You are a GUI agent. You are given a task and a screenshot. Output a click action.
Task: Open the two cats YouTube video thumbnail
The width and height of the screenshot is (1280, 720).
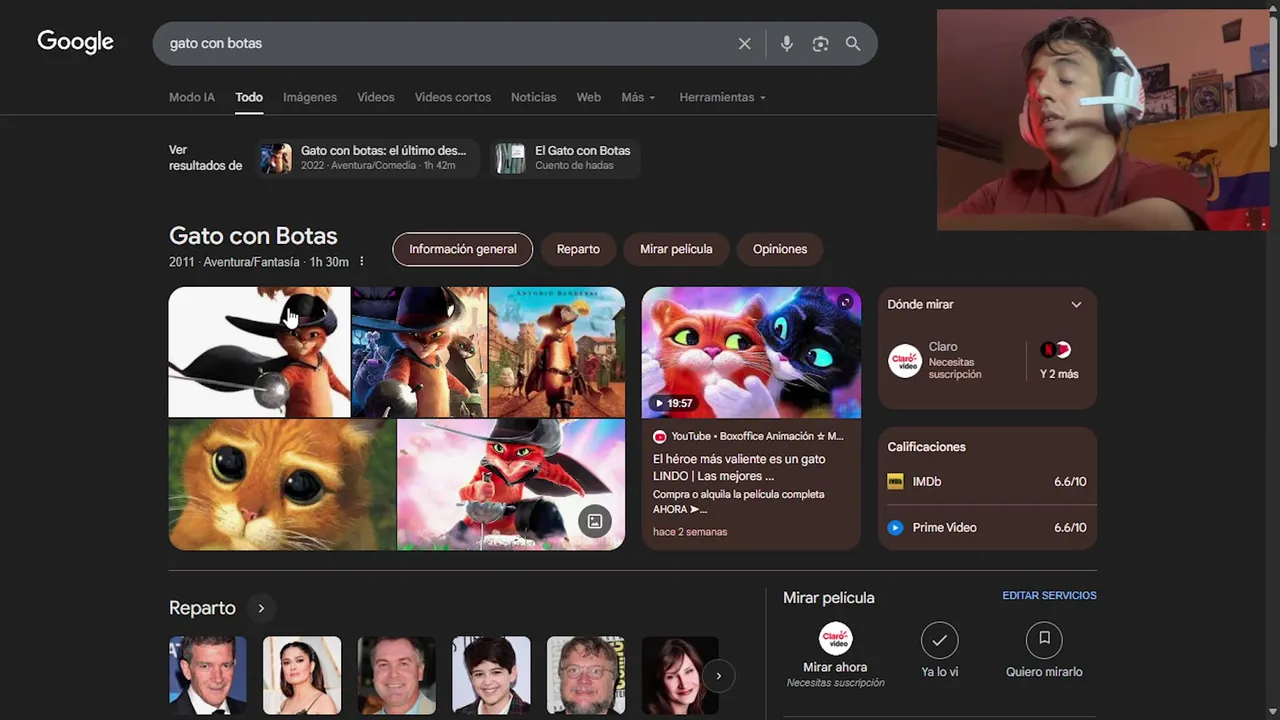[751, 352]
